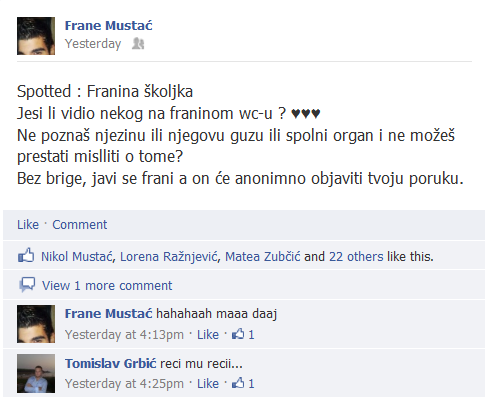Image resolution: width=485 pixels, height=397 pixels.
Task: Click the thumbs-up icon beside the likes list
Action: pyautogui.click(x=26, y=256)
